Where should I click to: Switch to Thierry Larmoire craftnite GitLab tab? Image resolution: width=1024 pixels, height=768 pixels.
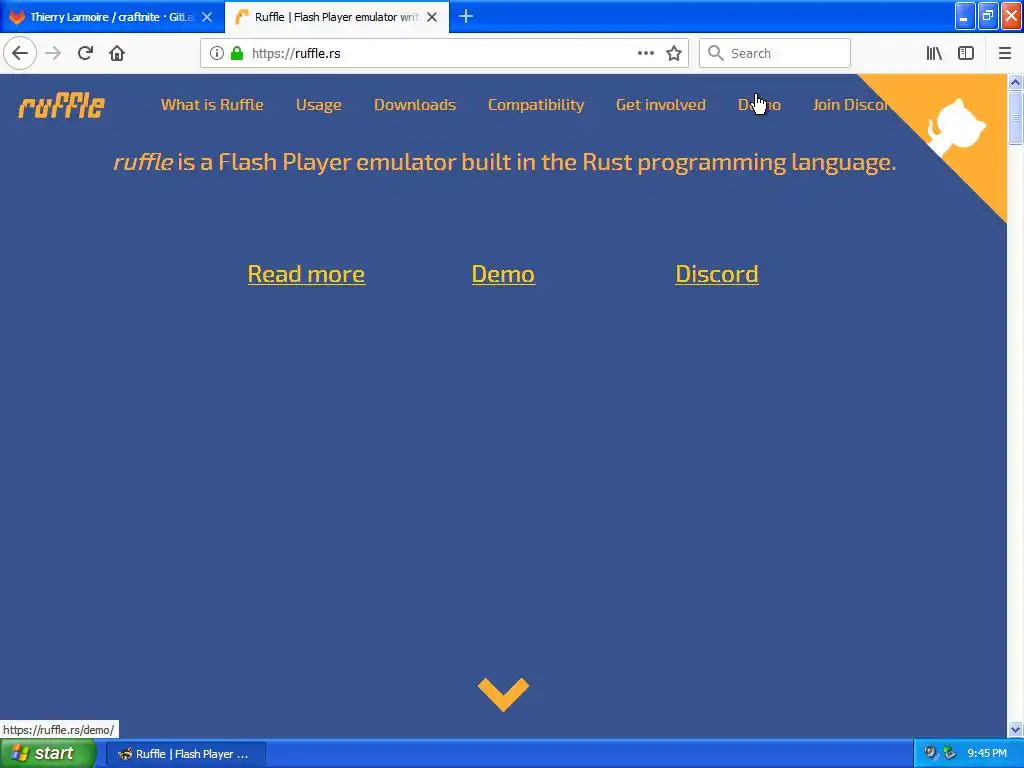[112, 17]
